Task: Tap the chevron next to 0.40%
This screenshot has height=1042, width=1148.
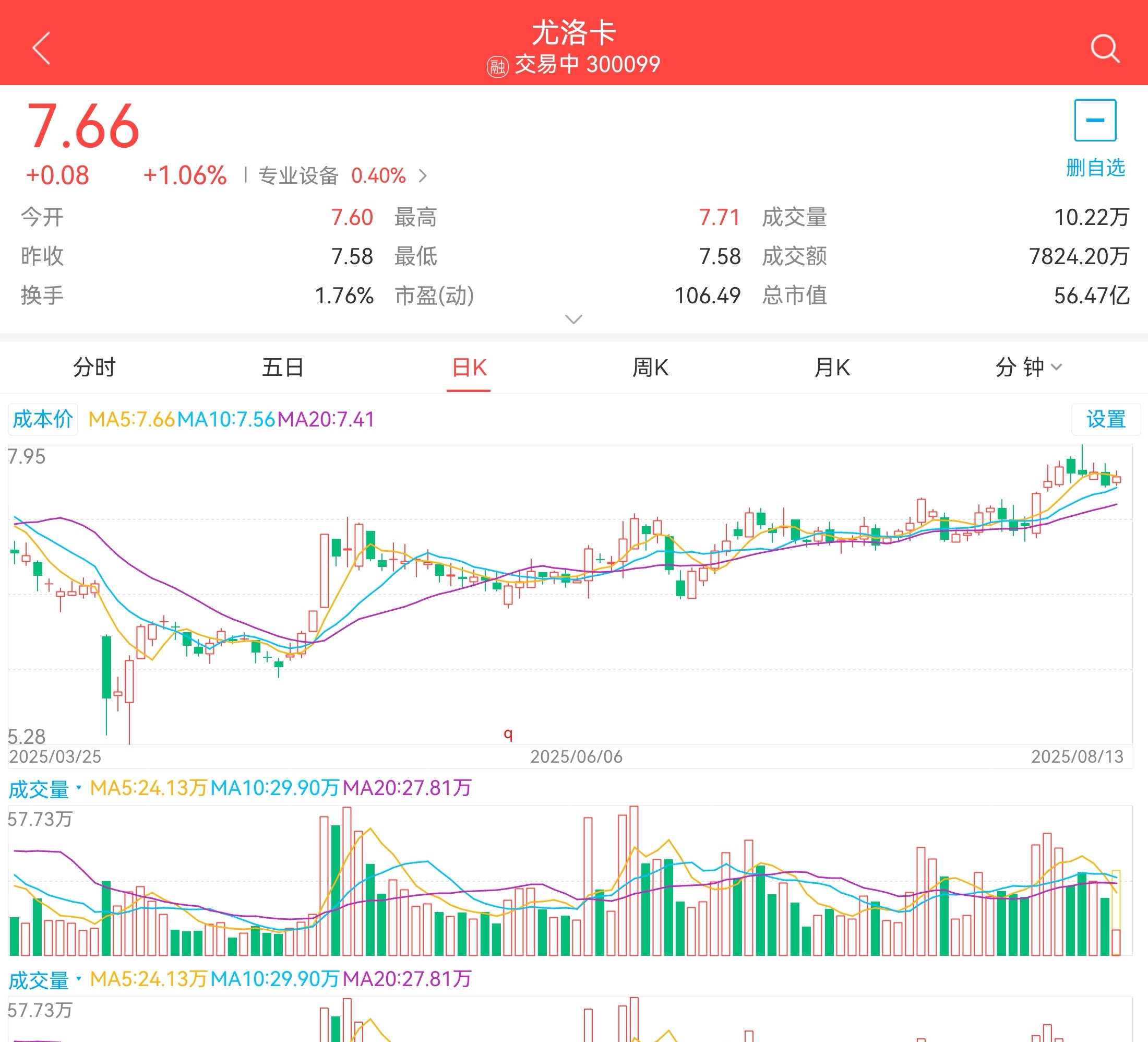Action: 423,175
